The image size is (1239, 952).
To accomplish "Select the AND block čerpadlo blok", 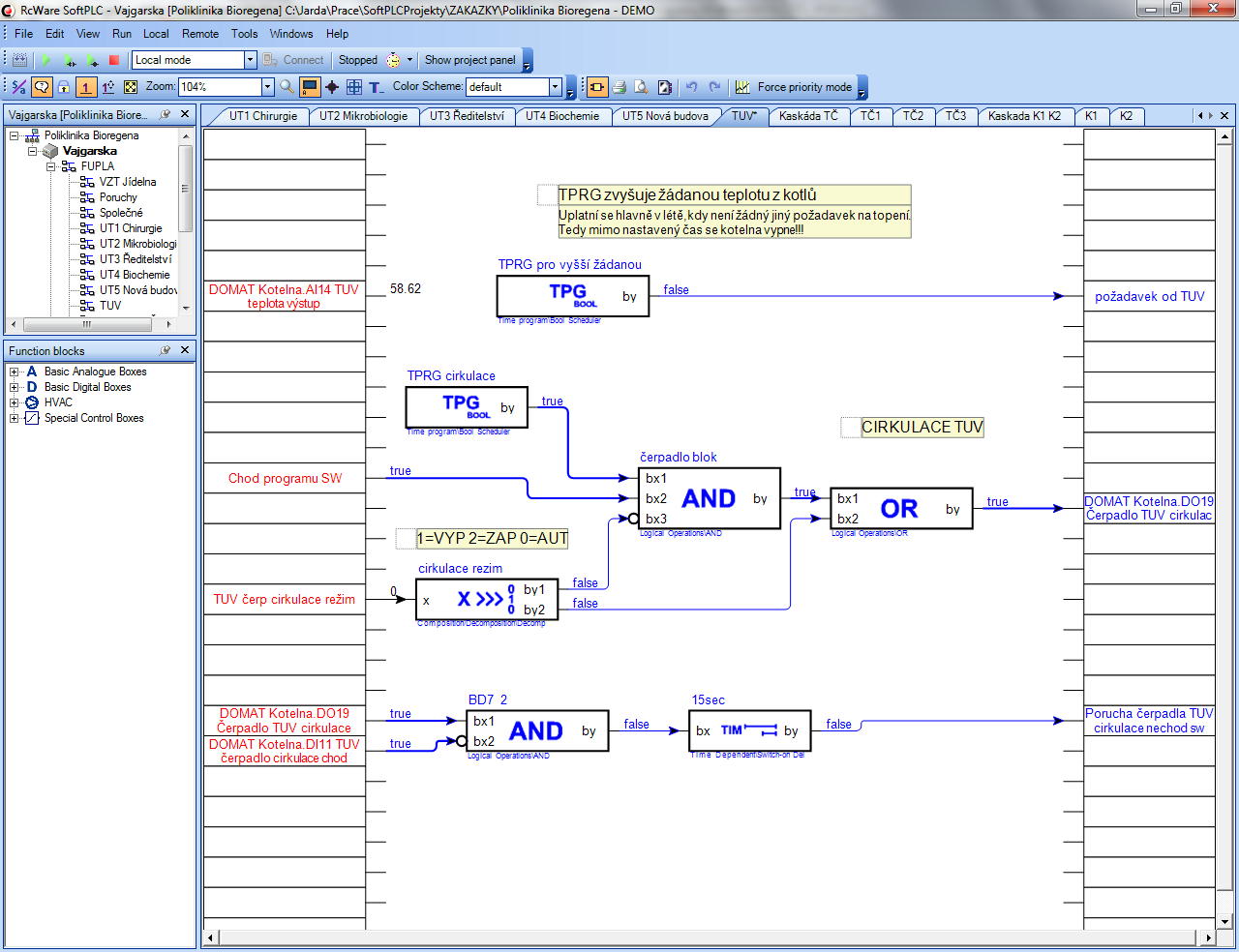I will tap(710, 499).
